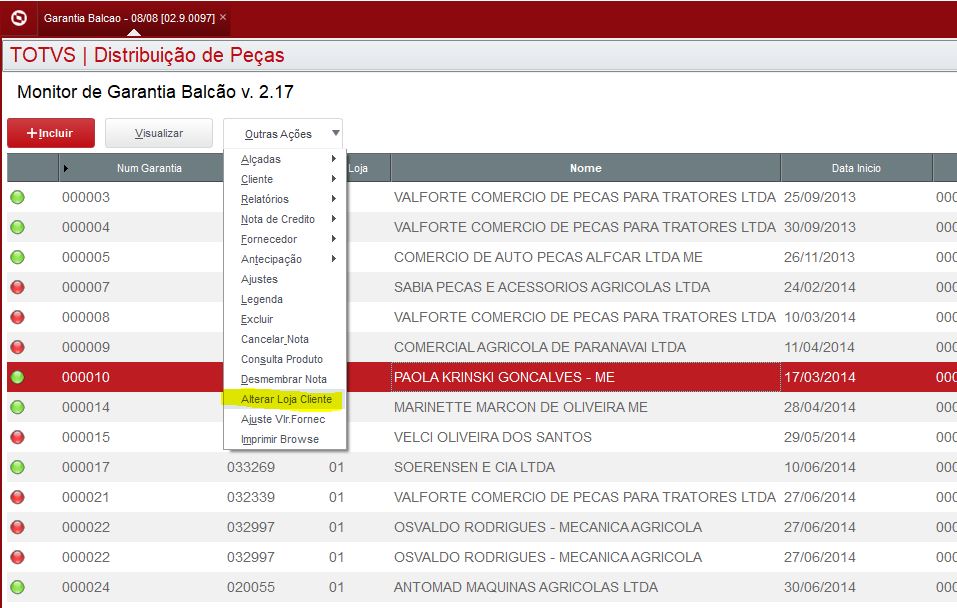Expand the Alçadas submenu
Viewport: 957px width, 608px height.
click(x=285, y=159)
